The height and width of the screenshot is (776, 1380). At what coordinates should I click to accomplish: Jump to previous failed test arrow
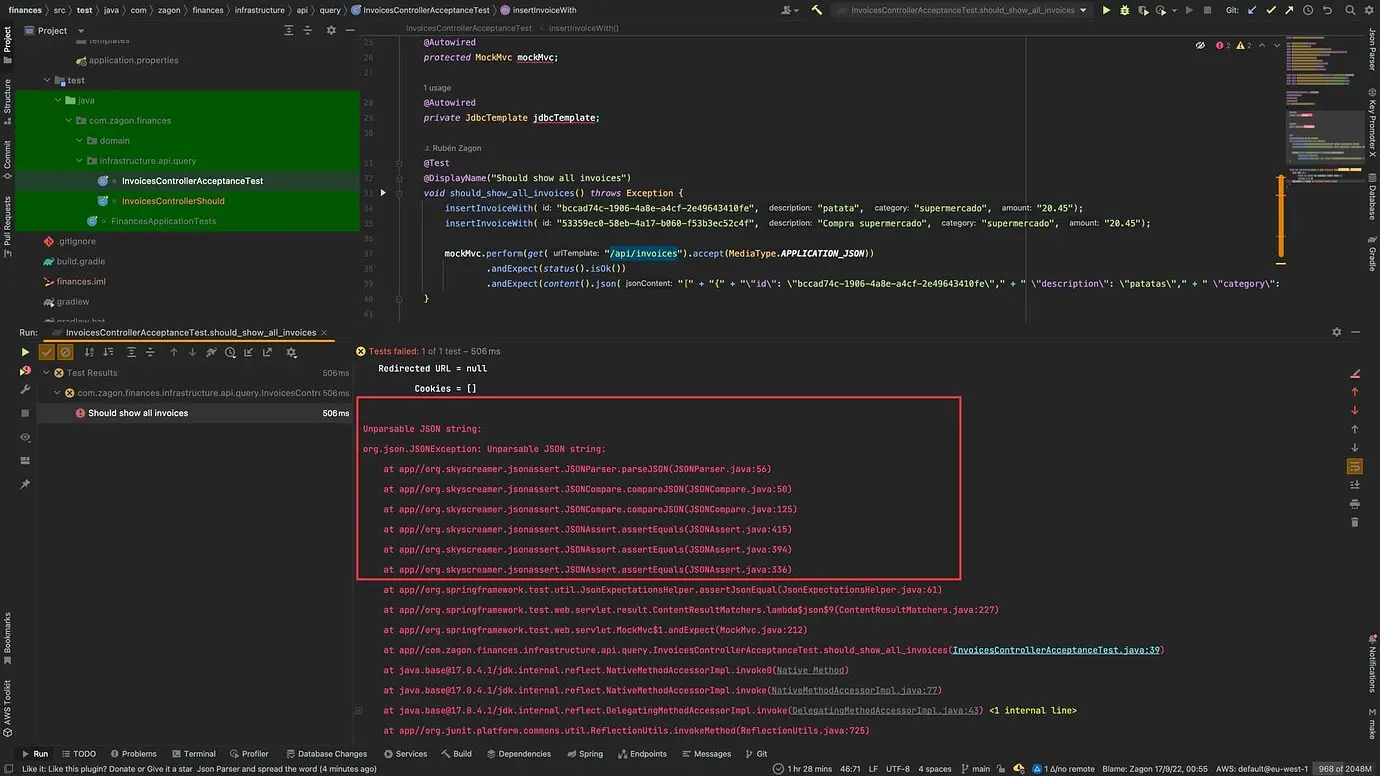coord(174,352)
